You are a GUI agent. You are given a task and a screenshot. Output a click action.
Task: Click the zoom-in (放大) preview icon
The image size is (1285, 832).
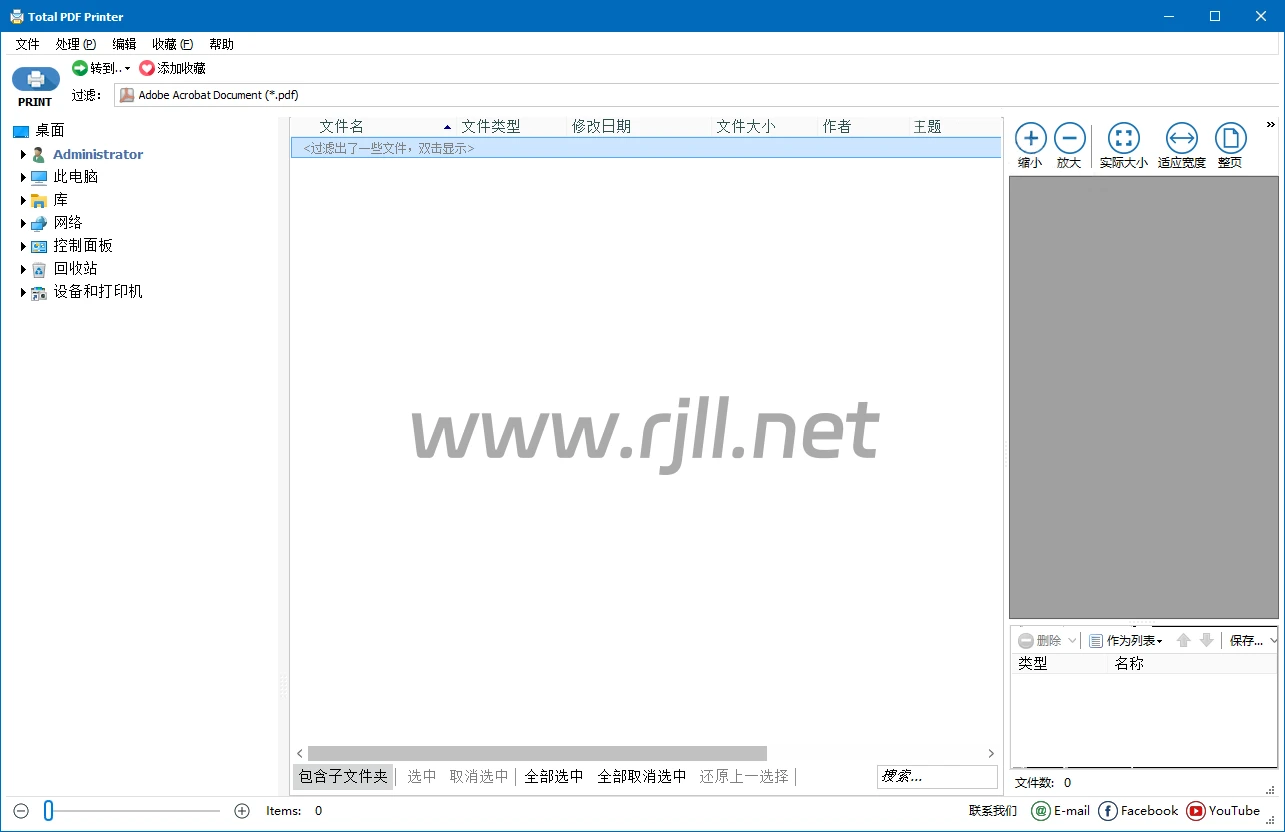click(x=1069, y=139)
